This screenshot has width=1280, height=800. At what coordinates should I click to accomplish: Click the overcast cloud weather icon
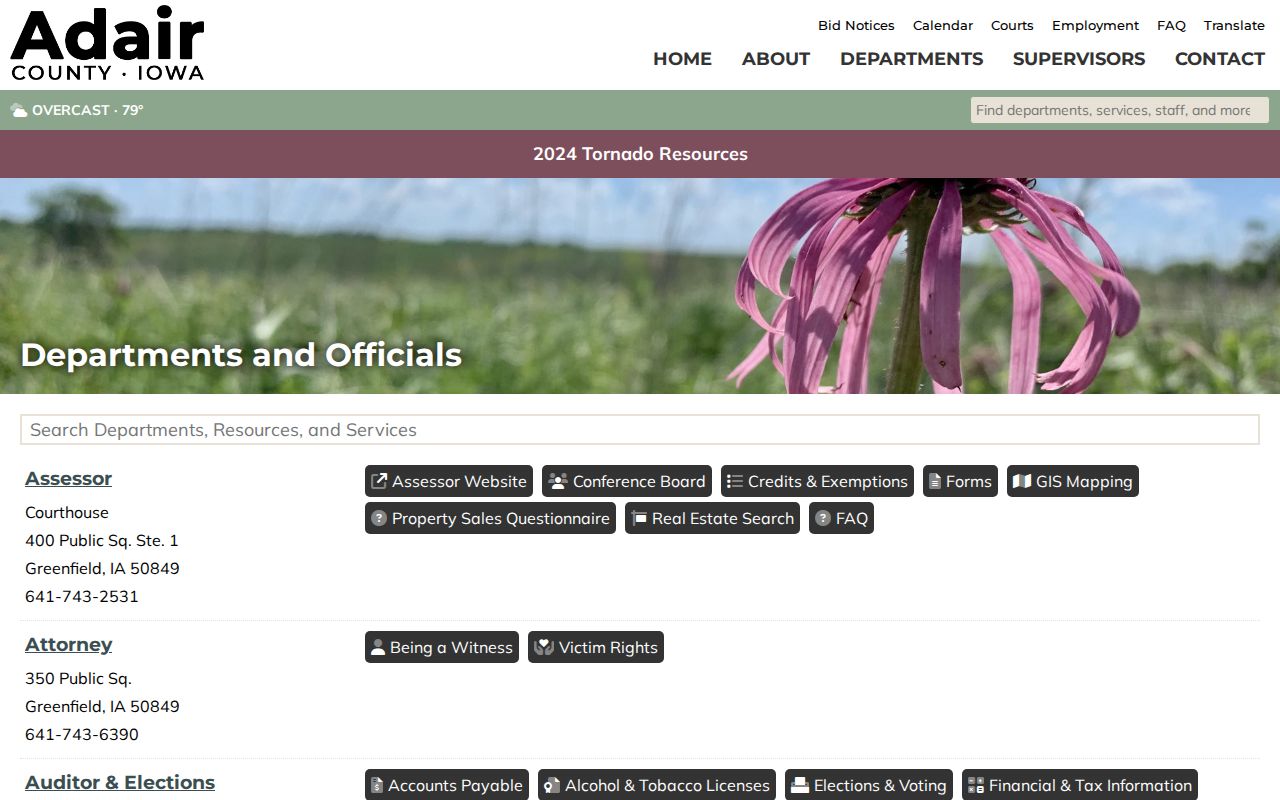pyautogui.click(x=19, y=110)
